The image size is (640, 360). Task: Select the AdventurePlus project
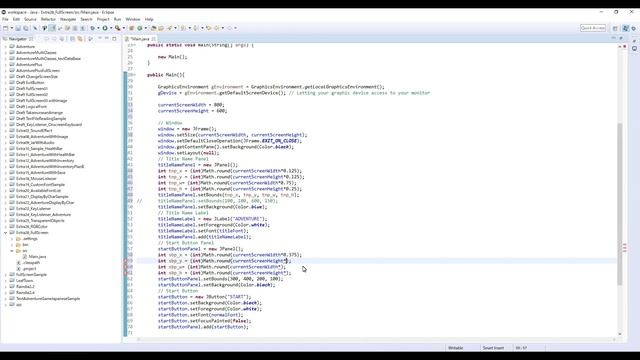[29, 64]
